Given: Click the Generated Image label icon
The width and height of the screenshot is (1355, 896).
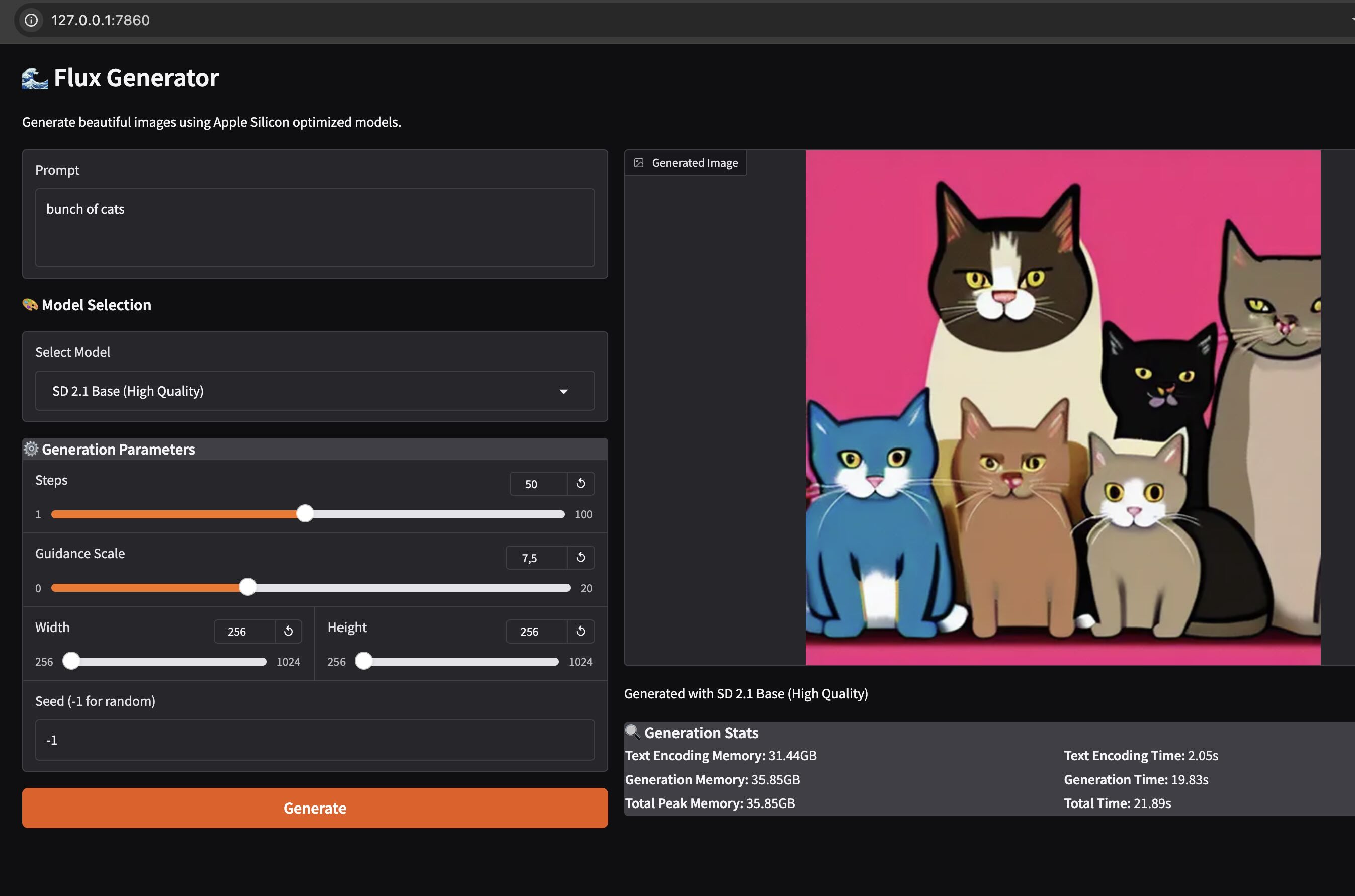Looking at the screenshot, I should click(639, 163).
